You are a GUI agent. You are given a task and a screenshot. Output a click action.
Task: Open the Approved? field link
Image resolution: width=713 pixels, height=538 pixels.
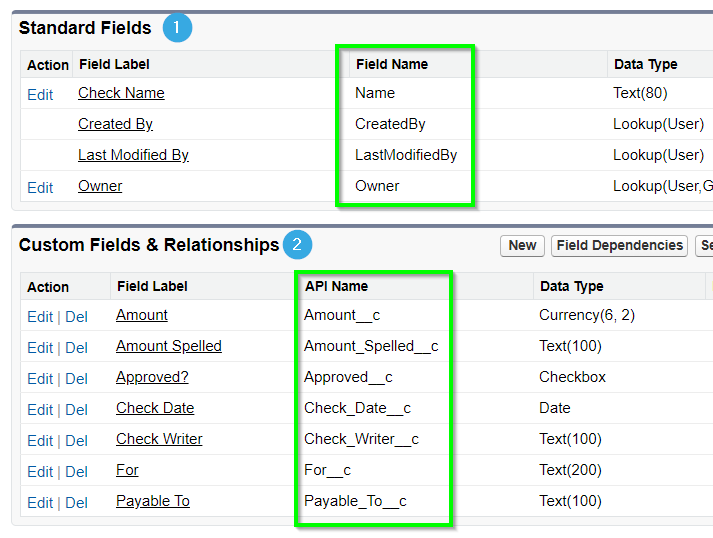[x=152, y=377]
